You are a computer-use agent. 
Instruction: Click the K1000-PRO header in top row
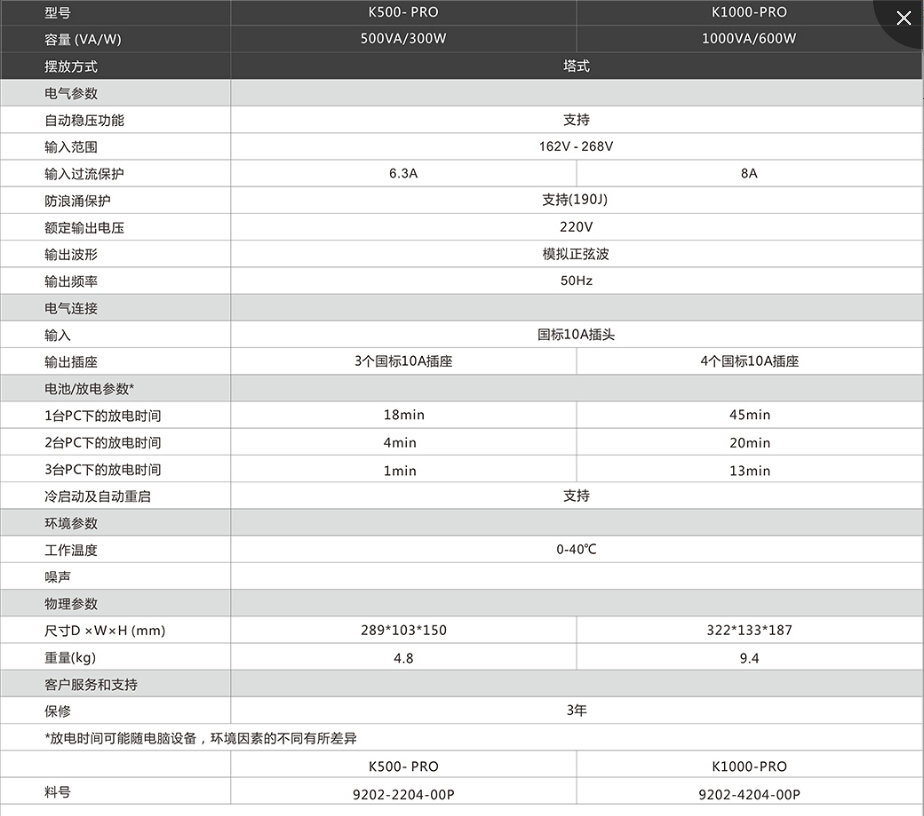coord(749,13)
